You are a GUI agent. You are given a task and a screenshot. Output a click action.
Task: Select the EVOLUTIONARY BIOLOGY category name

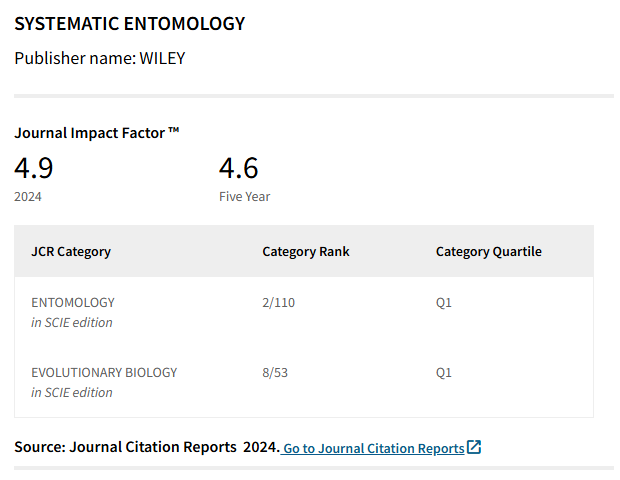[x=104, y=372]
